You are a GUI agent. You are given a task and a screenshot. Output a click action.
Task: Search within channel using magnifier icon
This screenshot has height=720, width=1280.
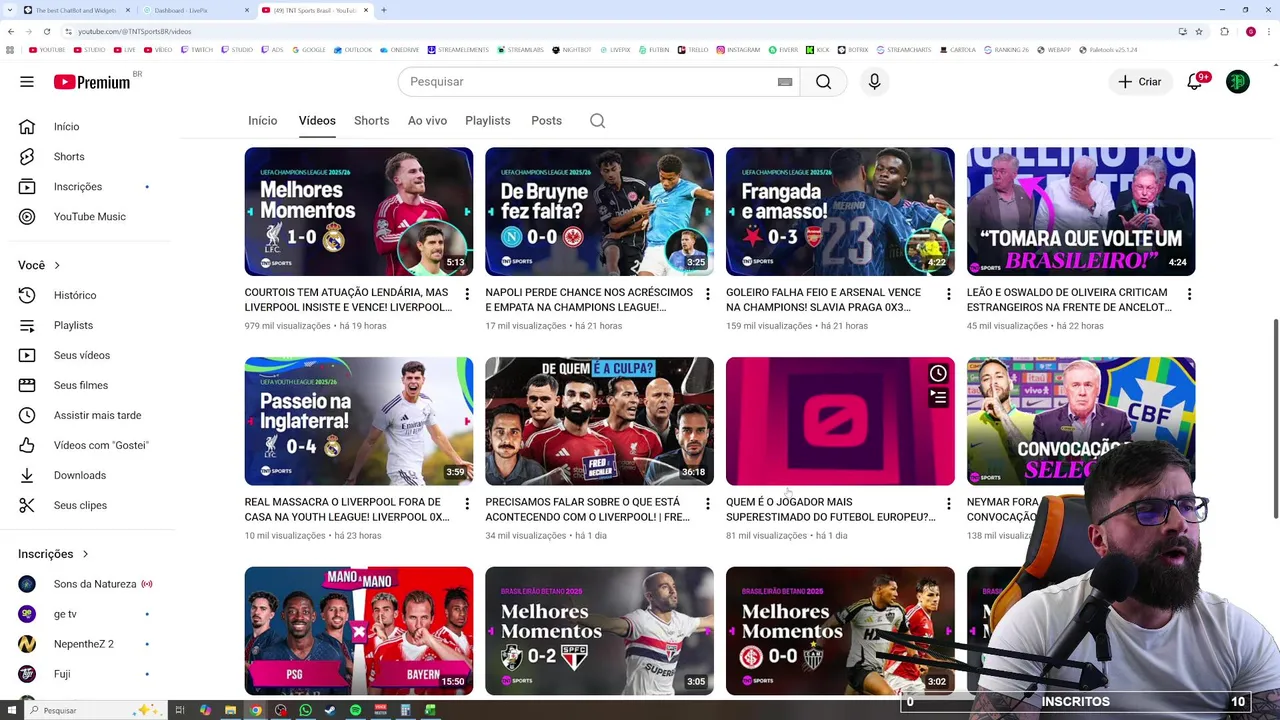click(597, 121)
